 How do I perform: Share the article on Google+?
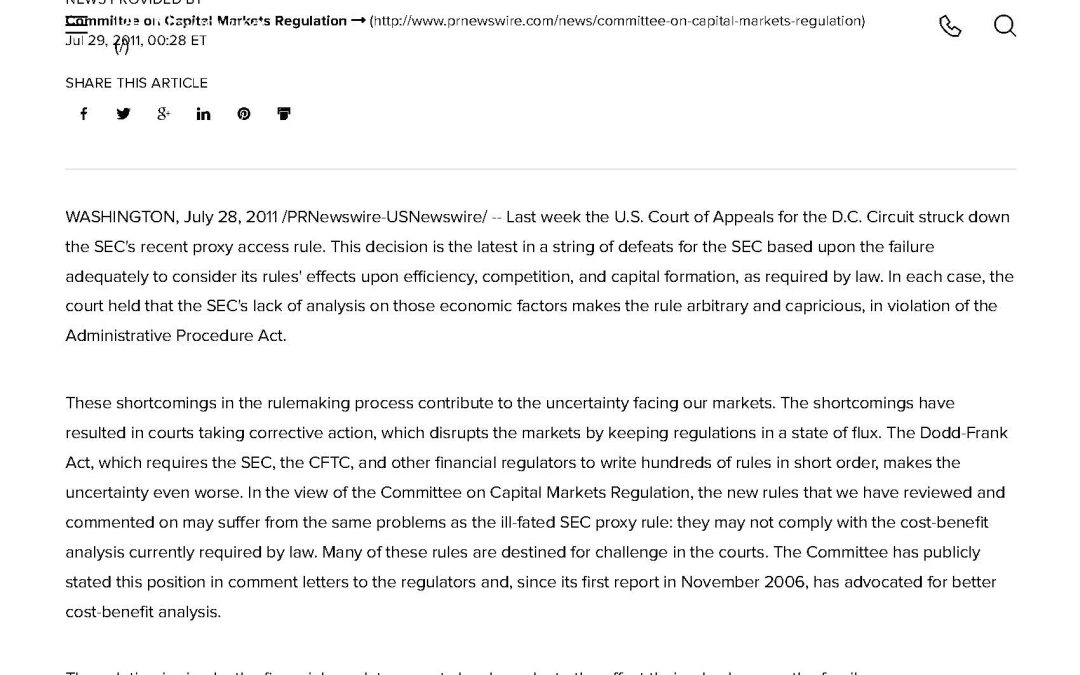[164, 113]
